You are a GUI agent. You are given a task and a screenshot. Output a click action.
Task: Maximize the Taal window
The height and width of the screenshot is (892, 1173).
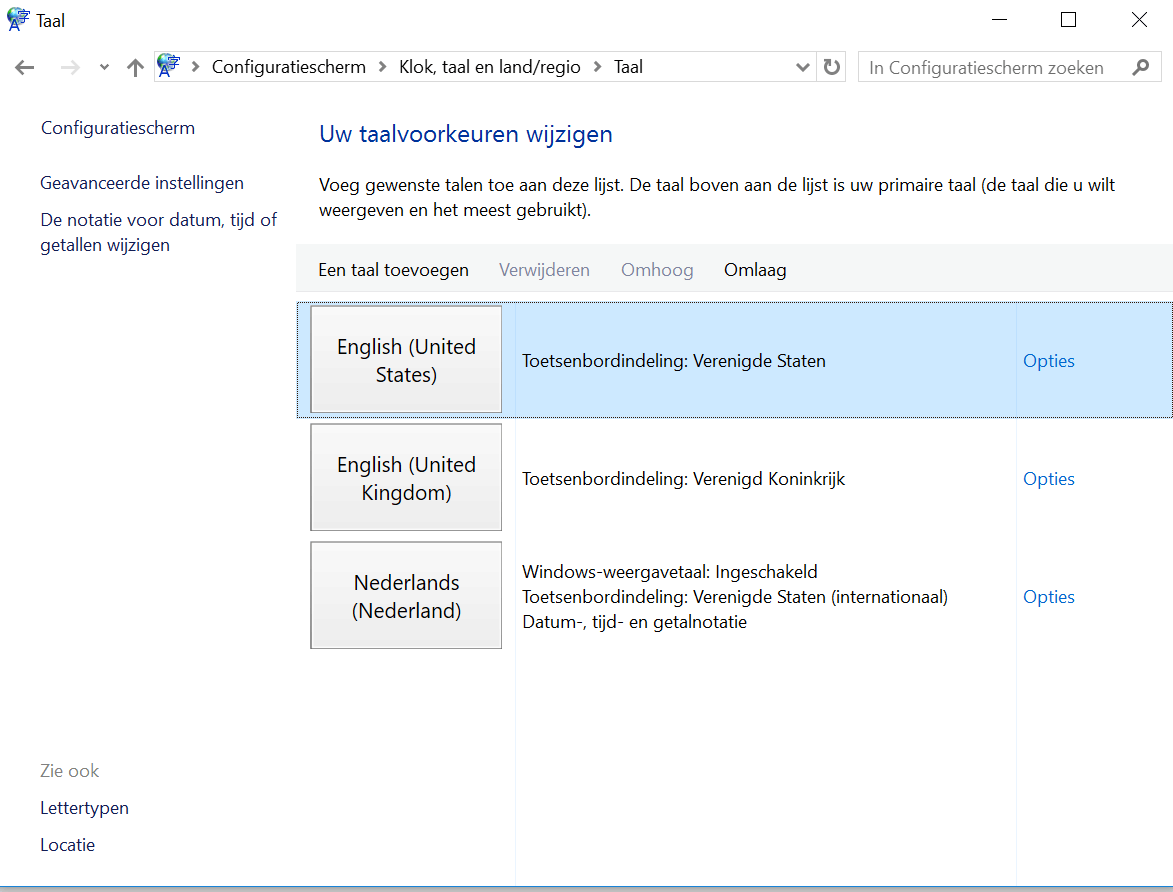coord(1068,19)
